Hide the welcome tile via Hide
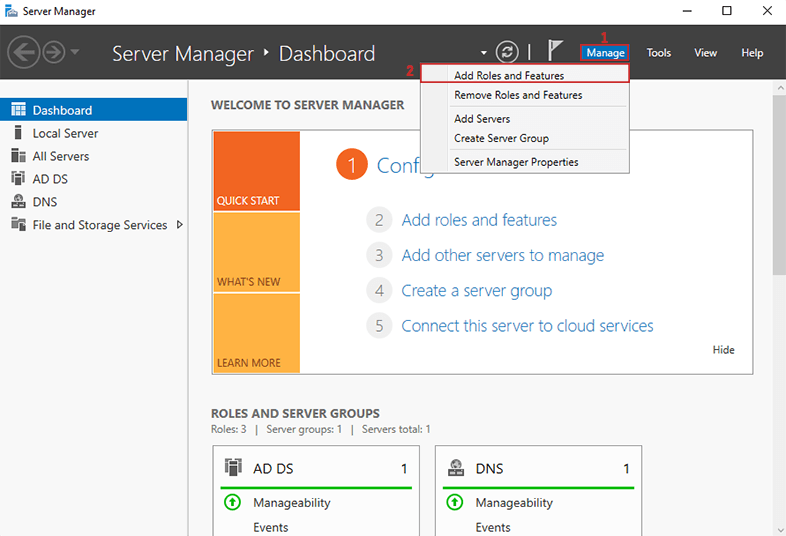Screen dimensions: 786x536 723,350
